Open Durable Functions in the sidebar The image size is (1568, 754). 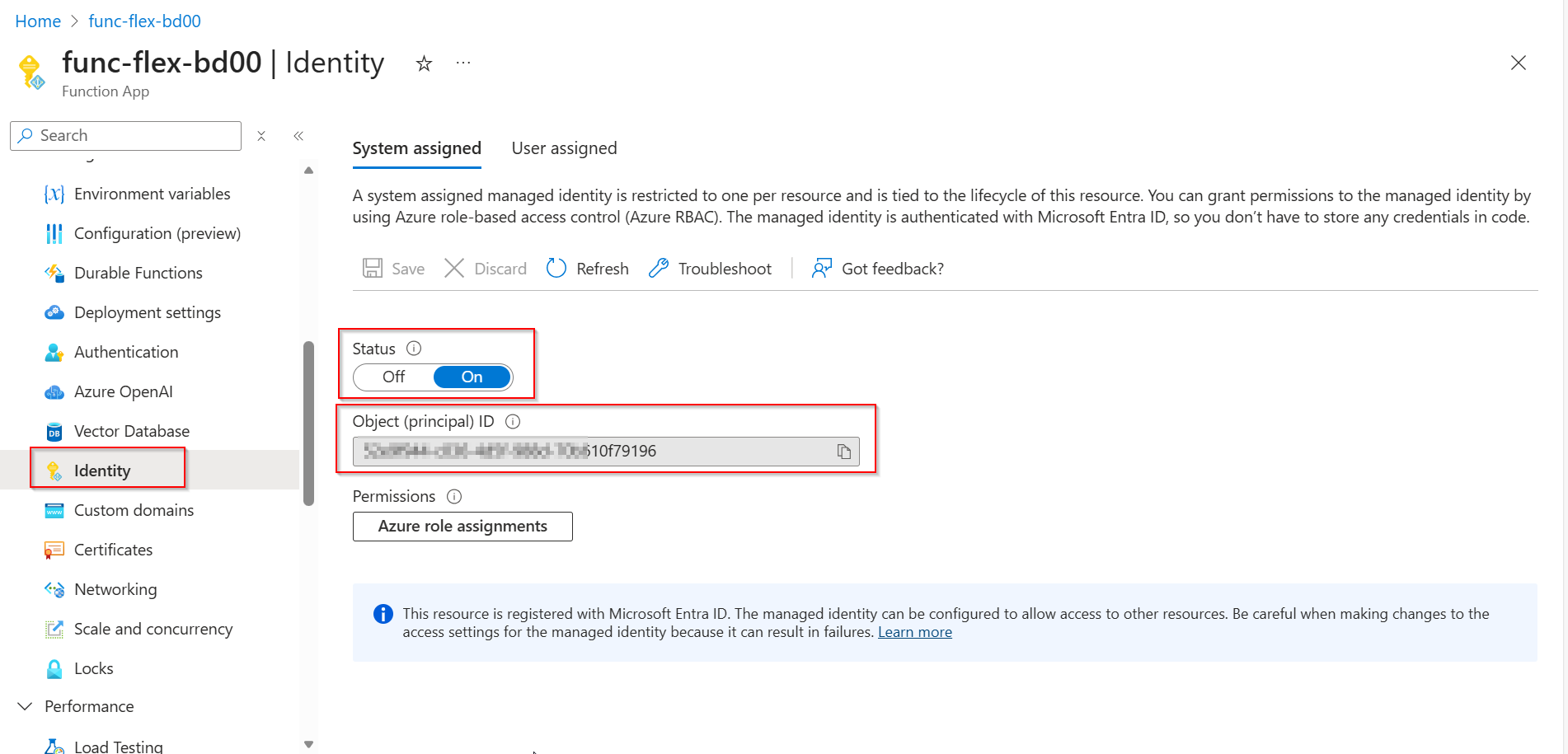138,273
